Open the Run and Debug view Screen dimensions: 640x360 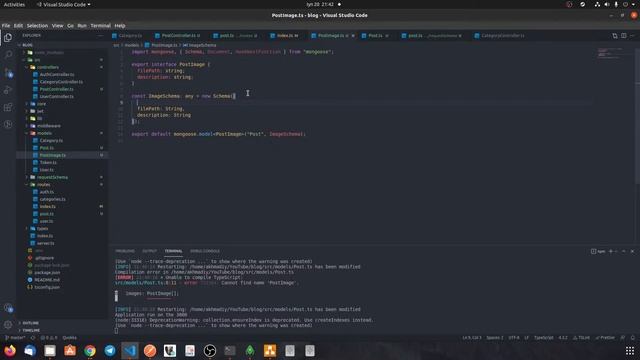[8, 90]
